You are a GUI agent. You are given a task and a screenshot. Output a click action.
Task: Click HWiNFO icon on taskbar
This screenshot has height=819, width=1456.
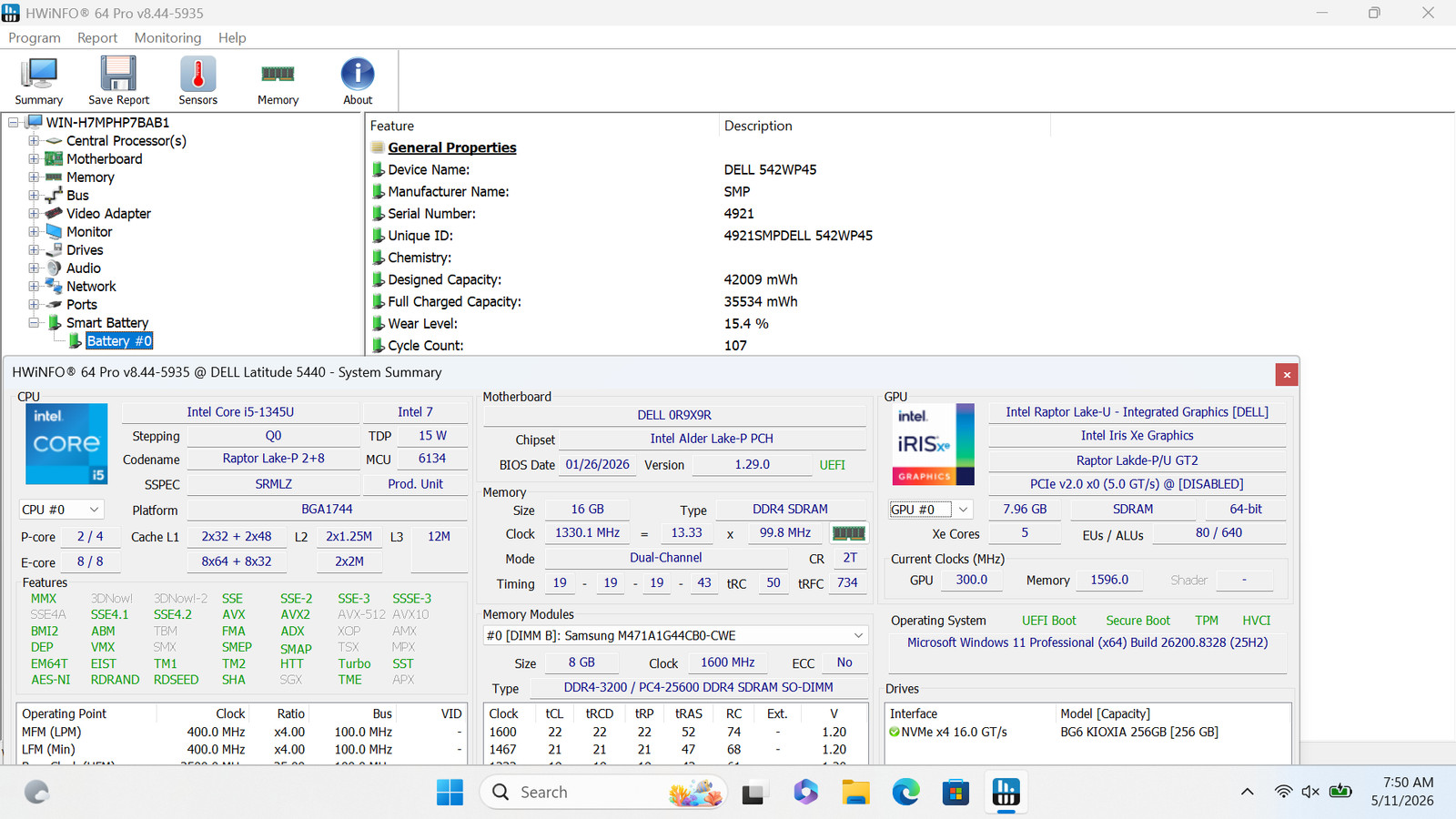point(1006,793)
